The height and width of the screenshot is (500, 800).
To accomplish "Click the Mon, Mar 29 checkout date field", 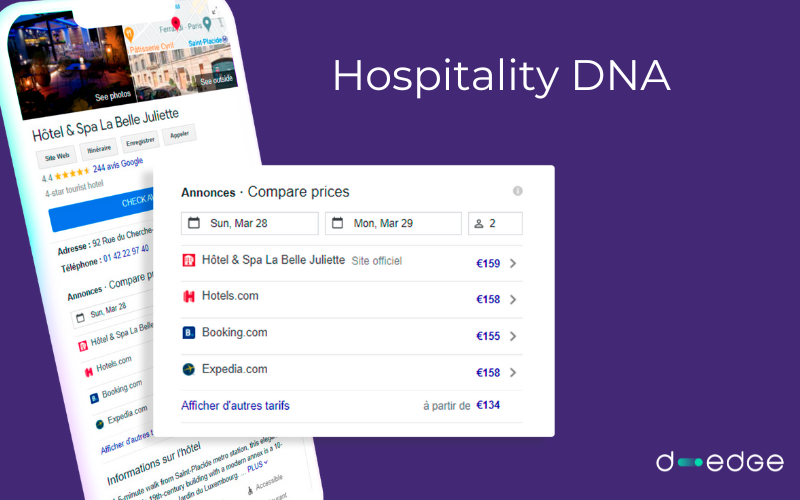I will pyautogui.click(x=393, y=223).
